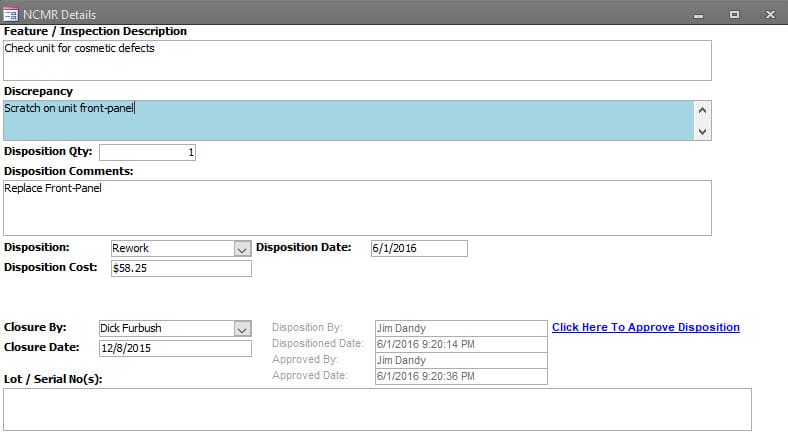The height and width of the screenshot is (441, 788).
Task: Click the NCMR Details form icon
Action: point(10,15)
